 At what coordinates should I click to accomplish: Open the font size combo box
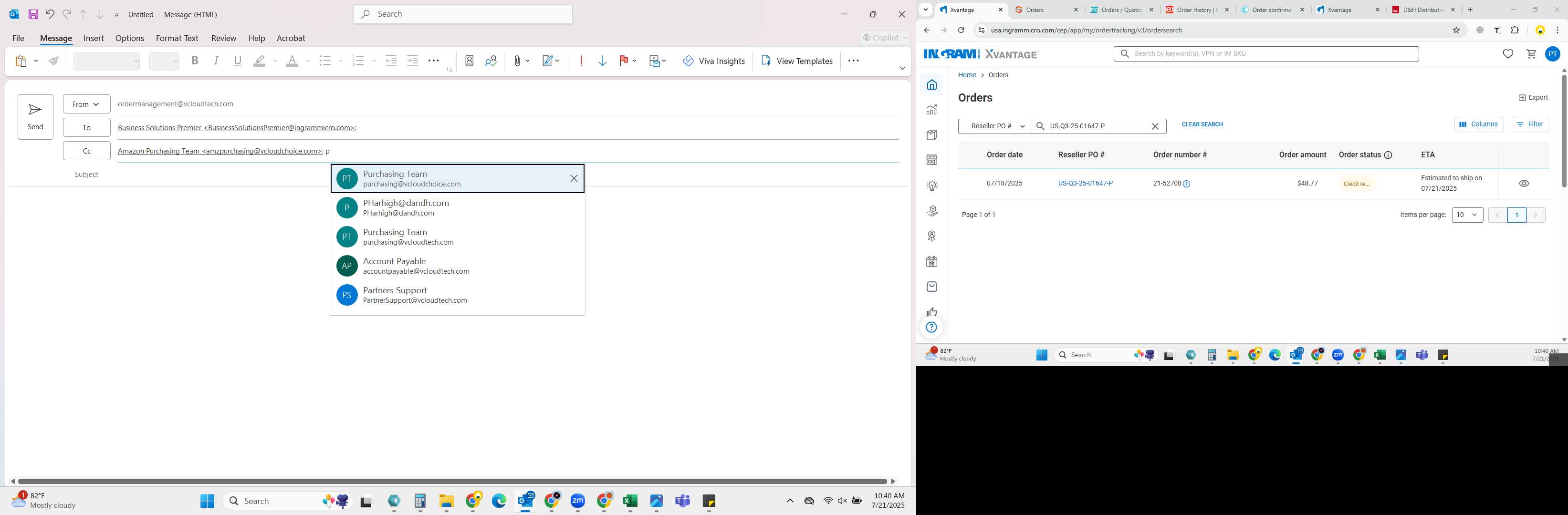pos(164,61)
